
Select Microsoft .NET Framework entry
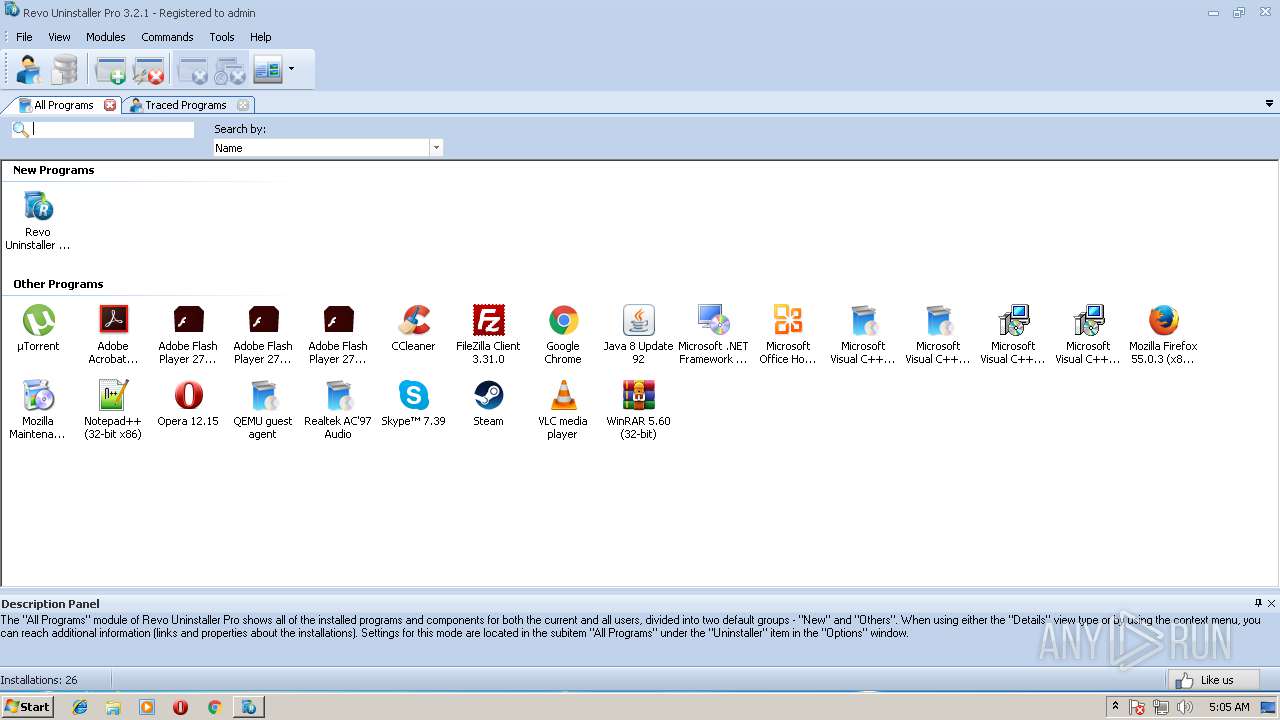713,335
